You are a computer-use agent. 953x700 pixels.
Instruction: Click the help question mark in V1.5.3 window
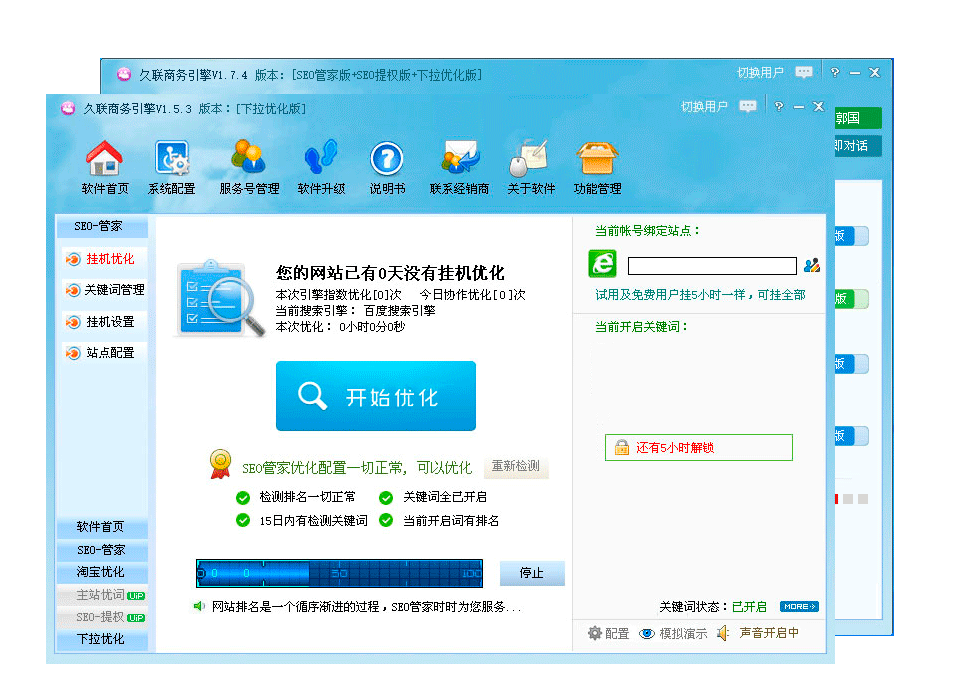779,106
